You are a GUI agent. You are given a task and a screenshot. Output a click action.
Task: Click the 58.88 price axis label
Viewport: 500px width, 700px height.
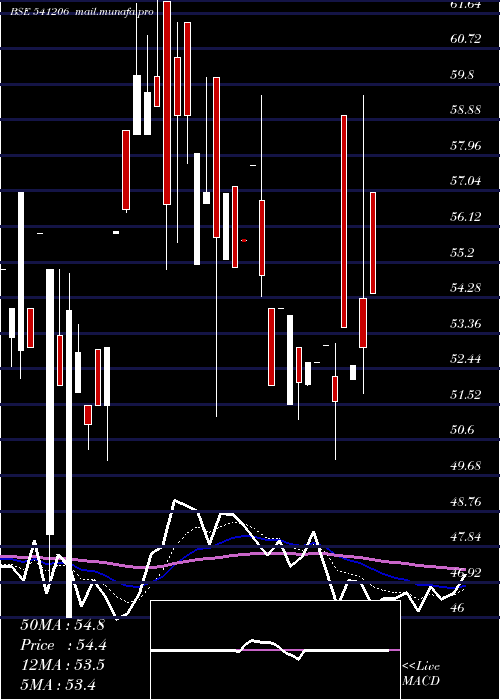point(466,110)
